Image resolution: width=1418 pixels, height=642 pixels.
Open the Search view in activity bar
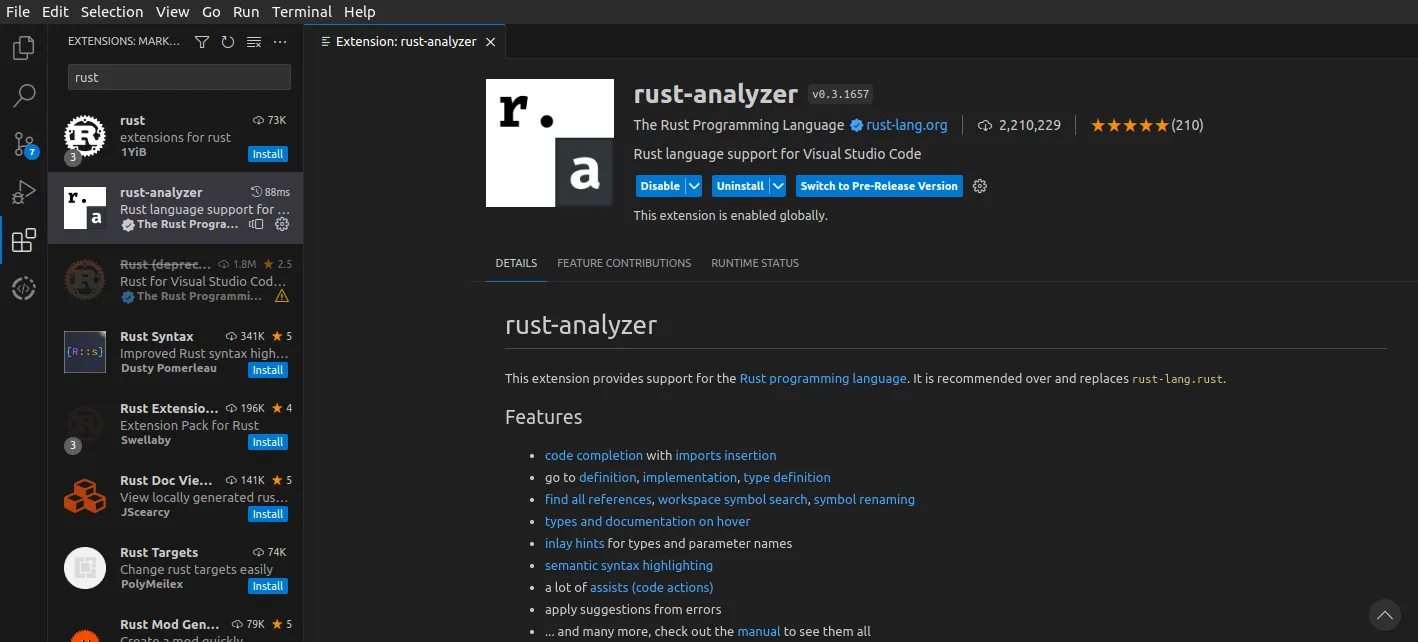[x=24, y=96]
